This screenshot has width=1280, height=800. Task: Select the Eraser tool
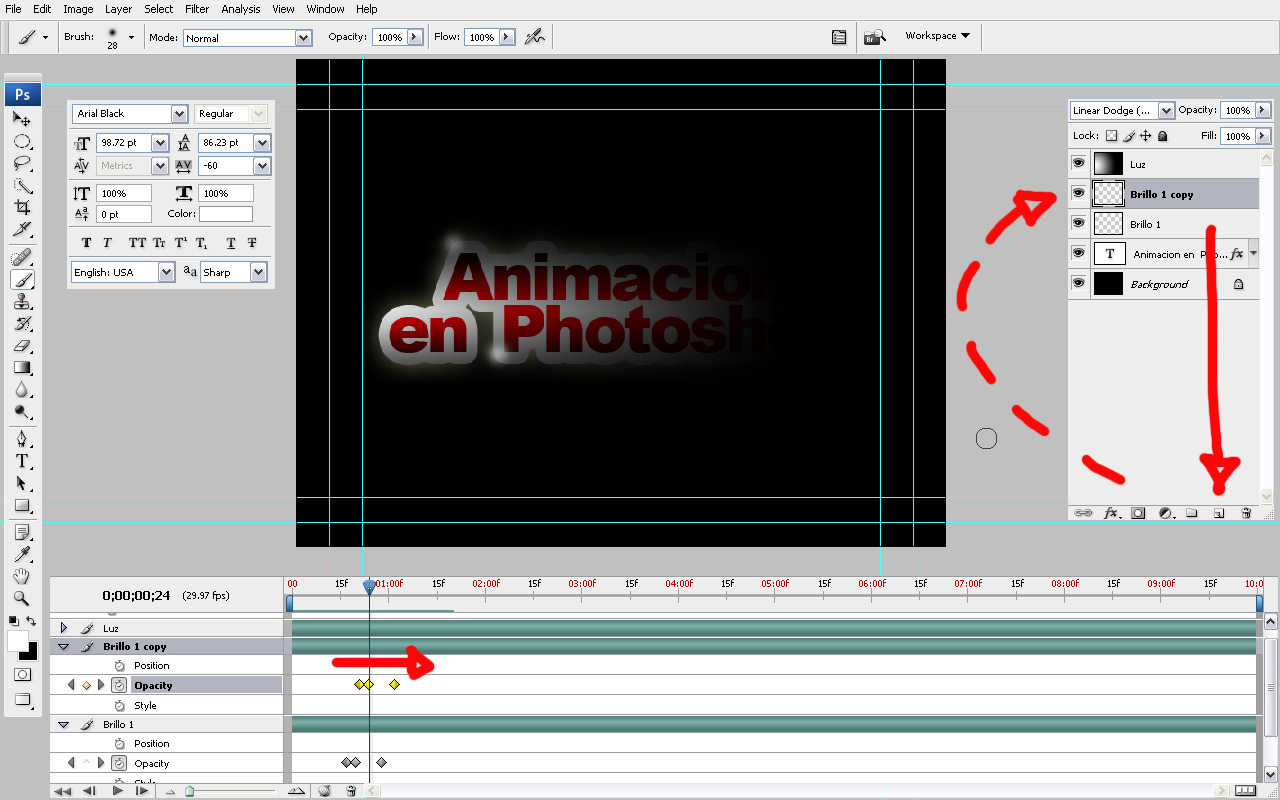22,346
